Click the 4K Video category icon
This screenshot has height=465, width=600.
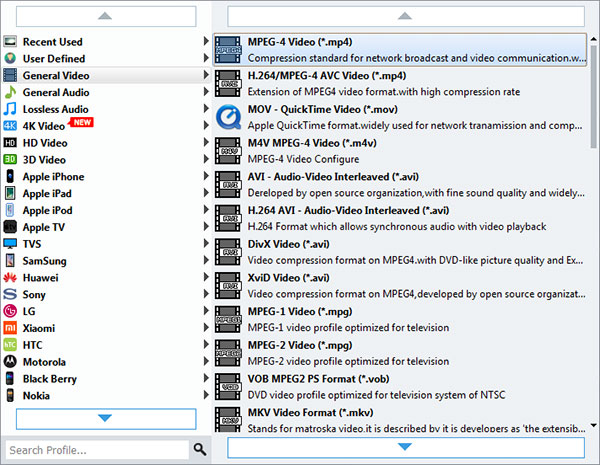coord(10,126)
